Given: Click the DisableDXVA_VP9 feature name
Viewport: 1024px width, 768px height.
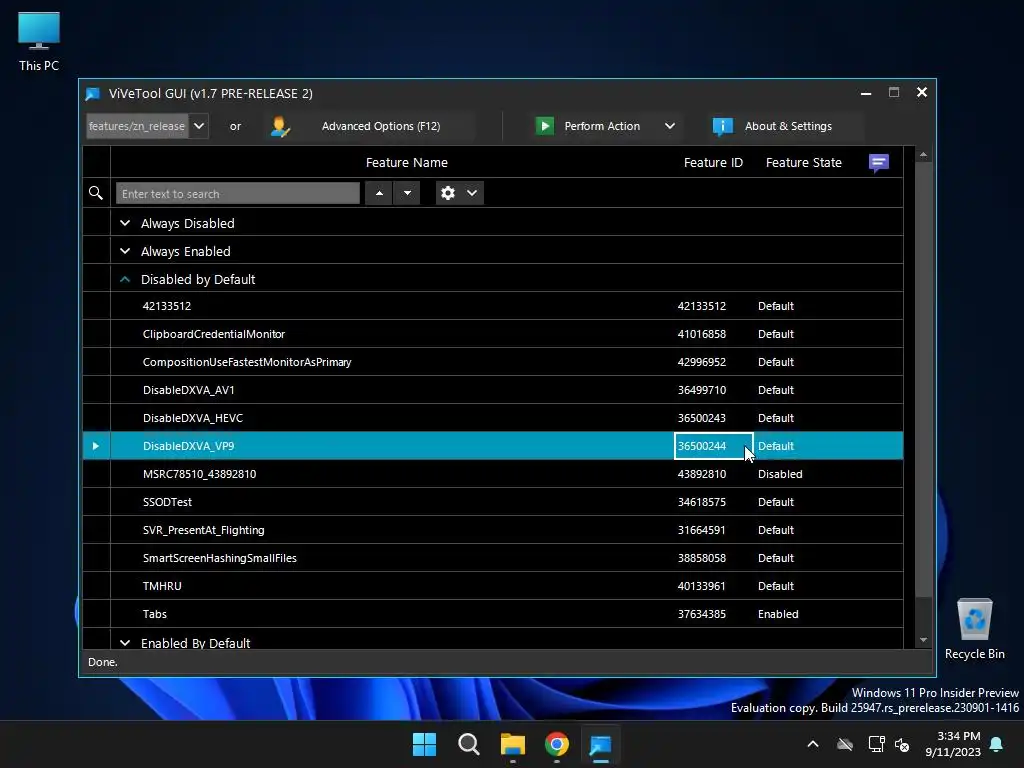Looking at the screenshot, I should 188,446.
